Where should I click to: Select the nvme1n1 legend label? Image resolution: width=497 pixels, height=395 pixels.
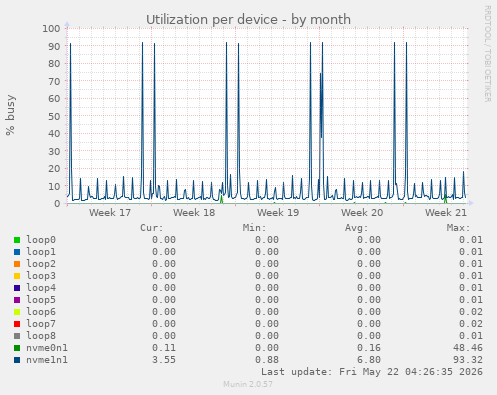(x=47, y=360)
